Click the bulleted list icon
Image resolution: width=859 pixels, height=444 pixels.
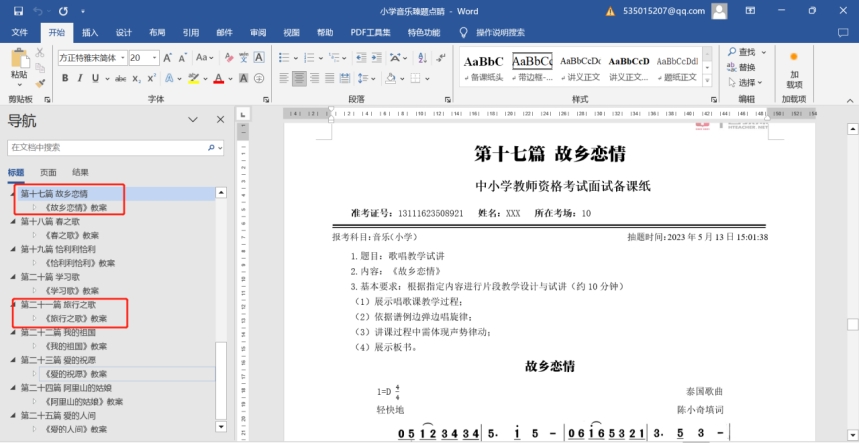click(x=286, y=58)
